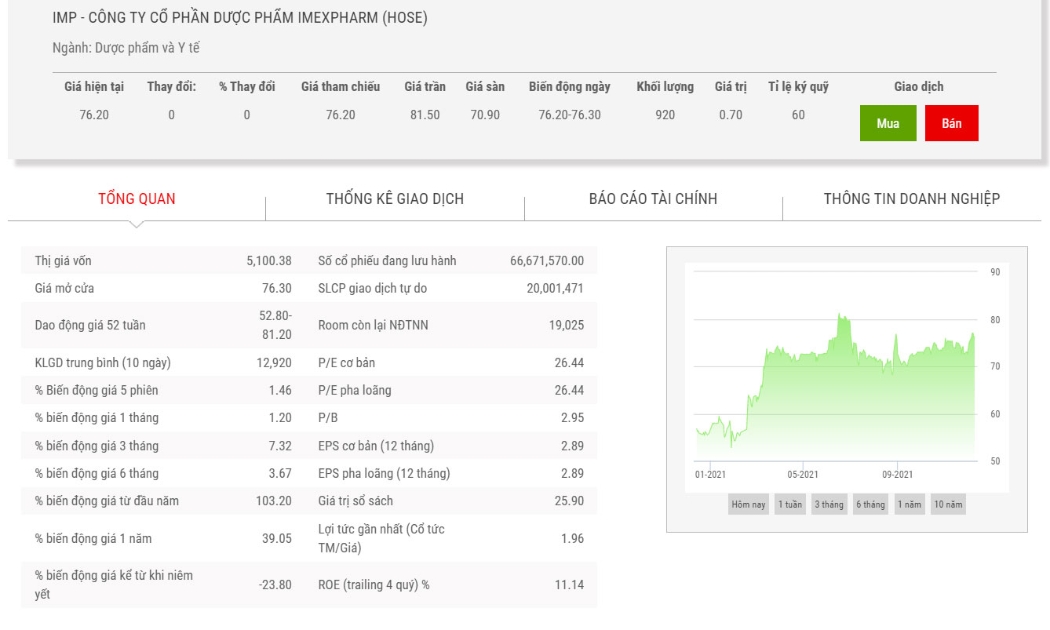Click the 05-2021 chart axis label
1050x630 pixels.
click(802, 474)
